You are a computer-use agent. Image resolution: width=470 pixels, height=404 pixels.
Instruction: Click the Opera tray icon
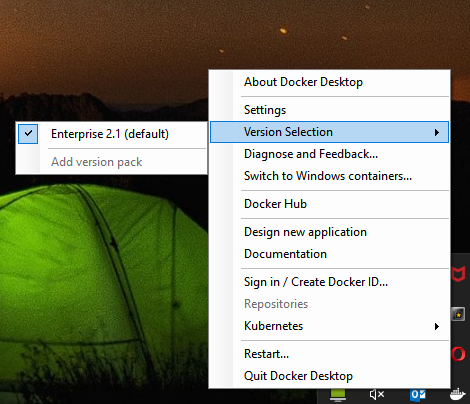[458, 354]
